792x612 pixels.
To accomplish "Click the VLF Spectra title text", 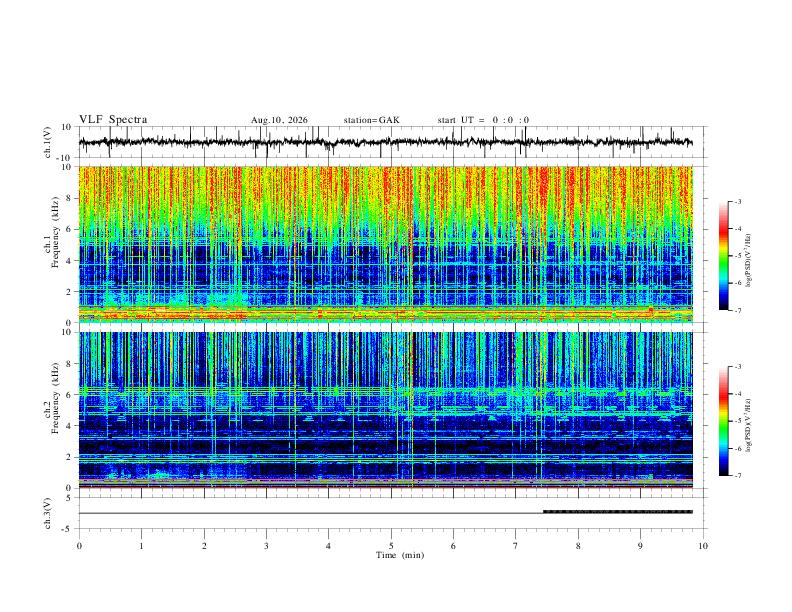I will tap(113, 120).
